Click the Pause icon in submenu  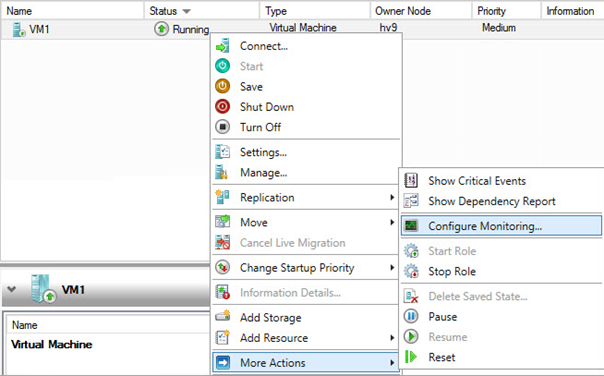click(x=411, y=316)
